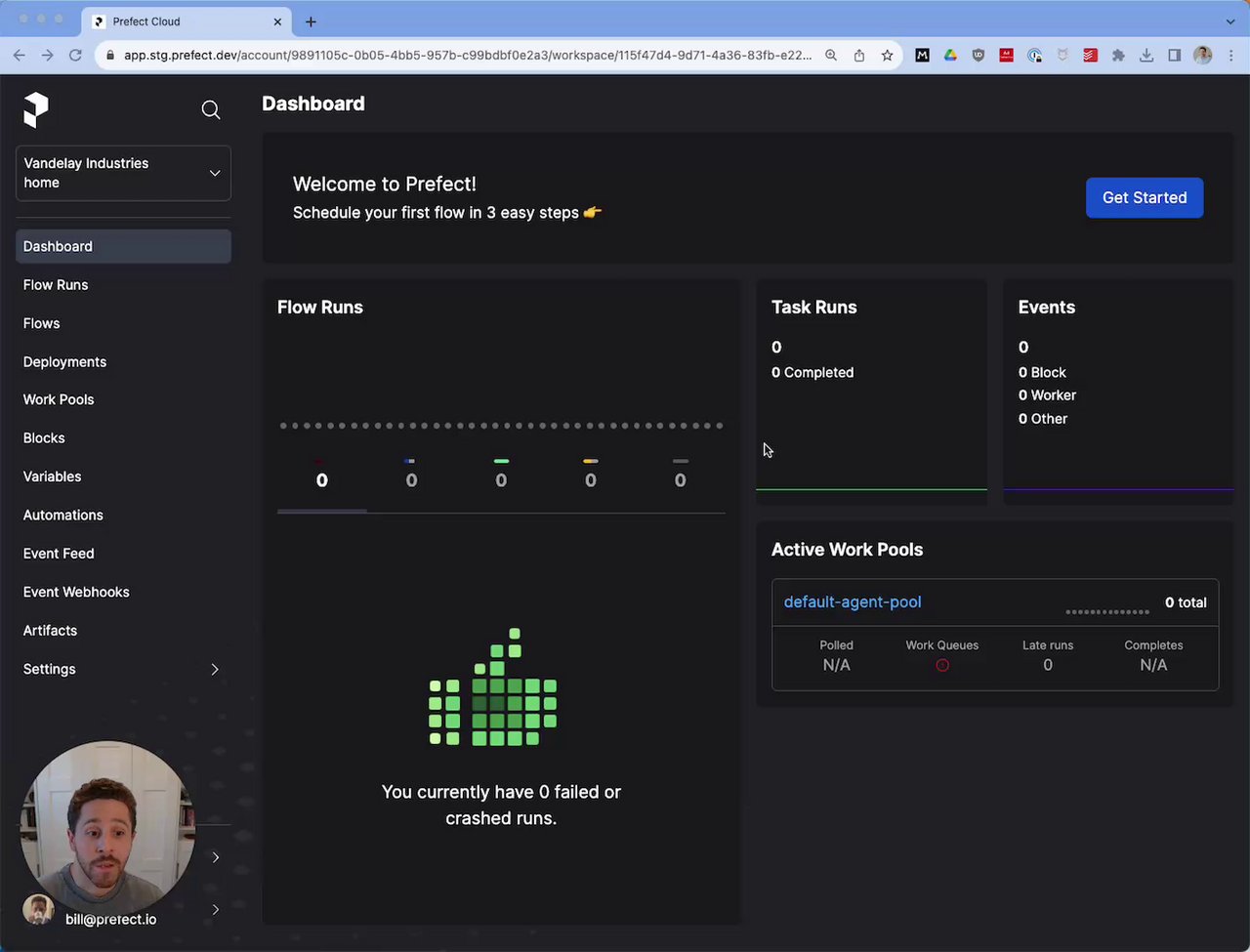
Task: Expand the Settings submenu chevron
Action: coord(215,670)
